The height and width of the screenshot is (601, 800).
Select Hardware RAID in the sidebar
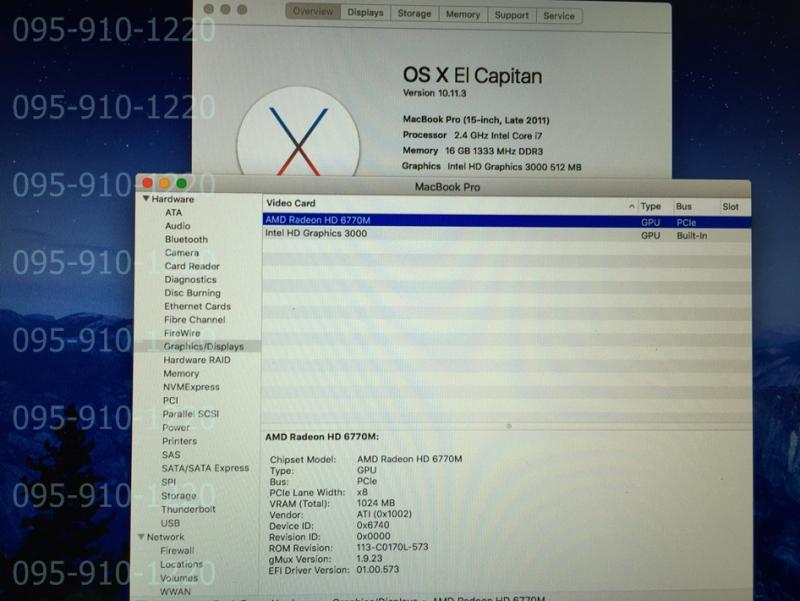pyautogui.click(x=197, y=360)
